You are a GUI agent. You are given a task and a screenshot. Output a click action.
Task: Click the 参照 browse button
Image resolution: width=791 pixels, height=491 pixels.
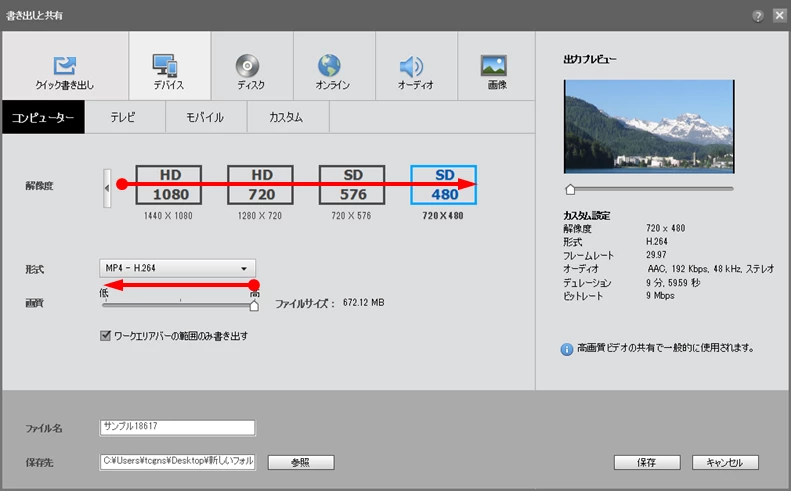(x=301, y=462)
